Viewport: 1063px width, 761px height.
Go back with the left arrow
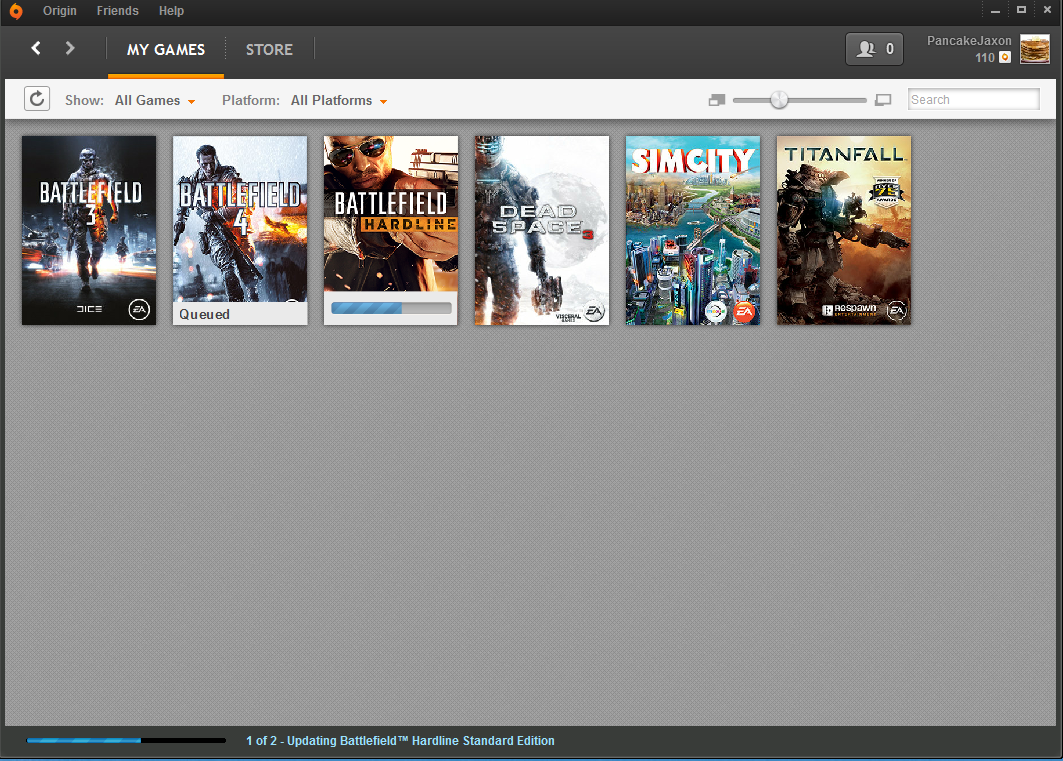point(36,48)
